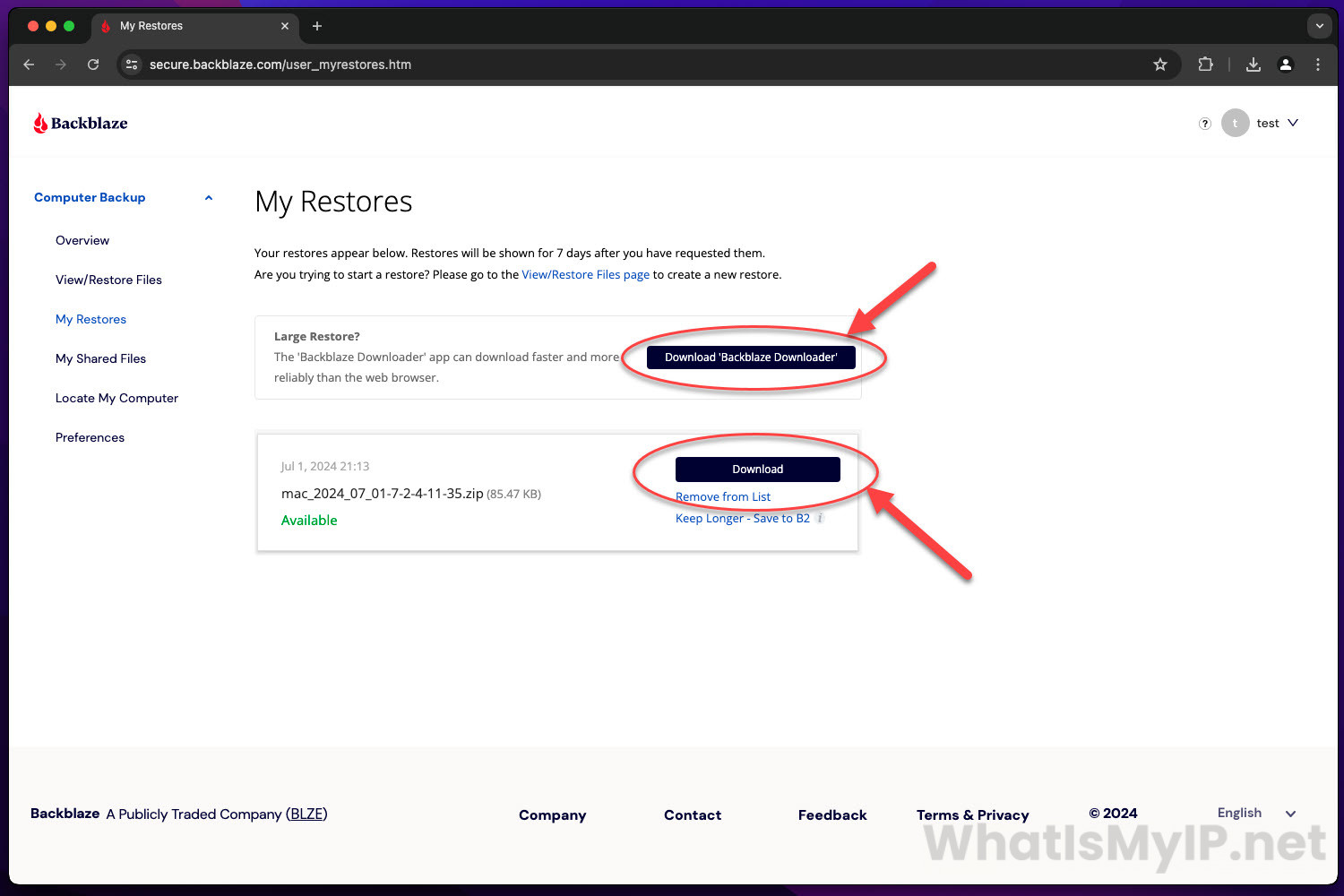Screen dimensions: 1344x896
Task: Click the (85.47 KB) file size text
Action: point(513,495)
